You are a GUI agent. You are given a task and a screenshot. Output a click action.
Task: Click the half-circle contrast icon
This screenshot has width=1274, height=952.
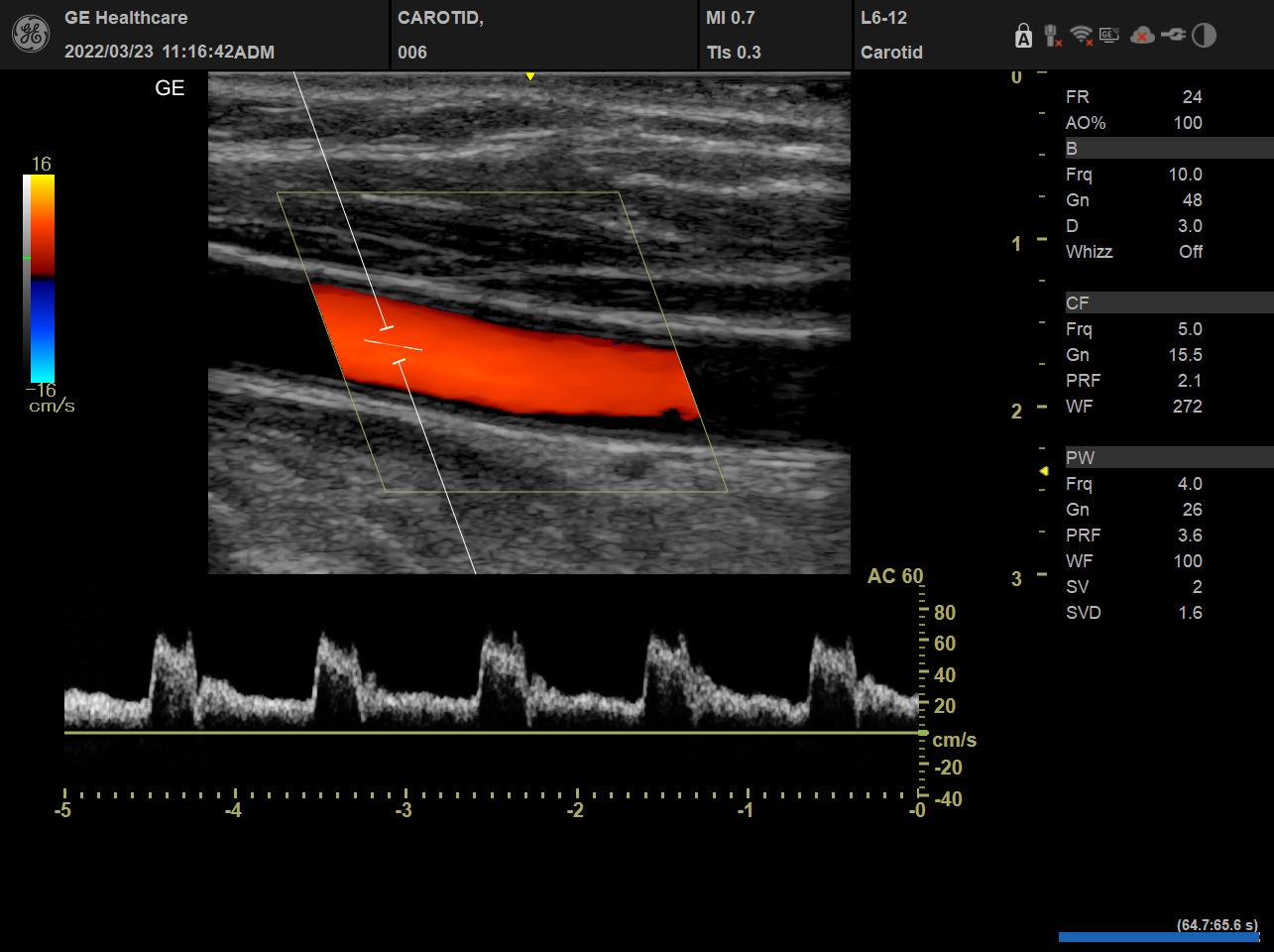(1204, 36)
